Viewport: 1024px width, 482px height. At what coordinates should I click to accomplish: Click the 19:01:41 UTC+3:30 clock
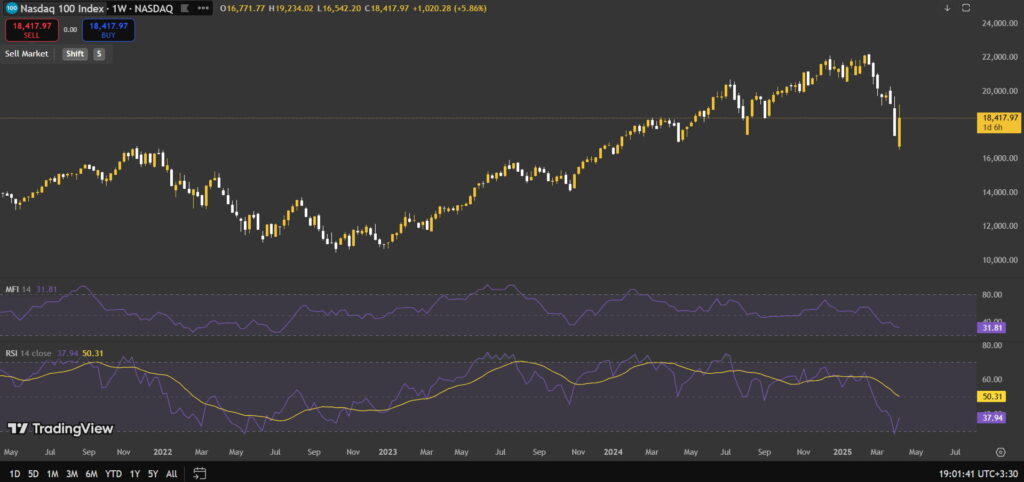point(977,474)
